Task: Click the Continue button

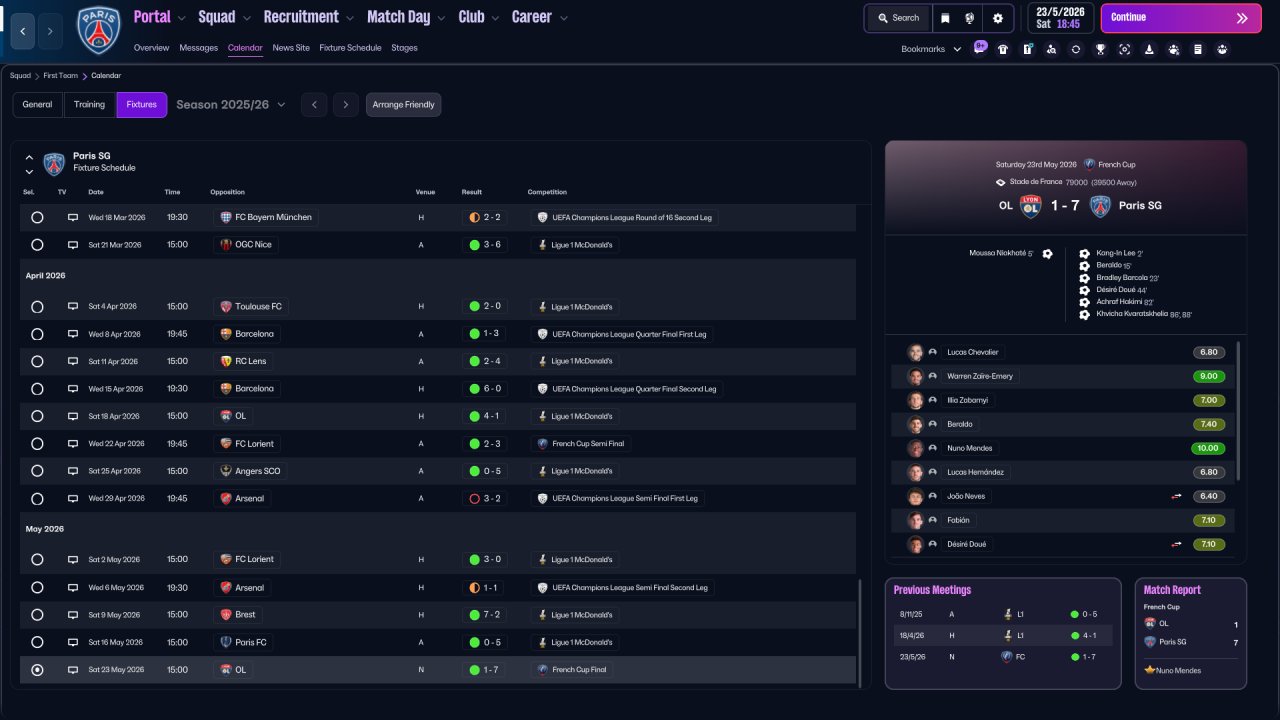Action: point(1181,18)
